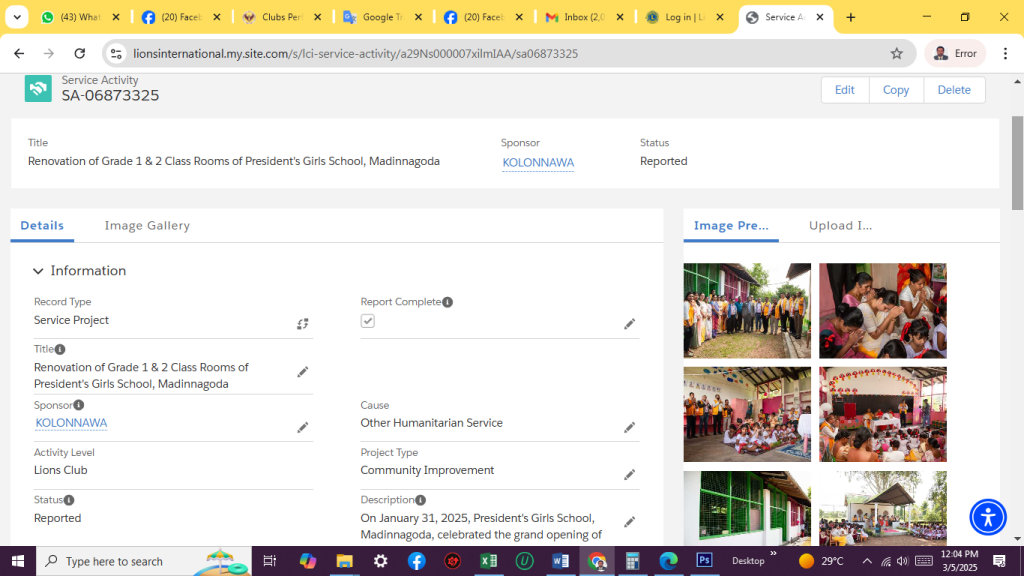Edit the Report Complete field pencil
1024x576 pixels.
(x=630, y=324)
